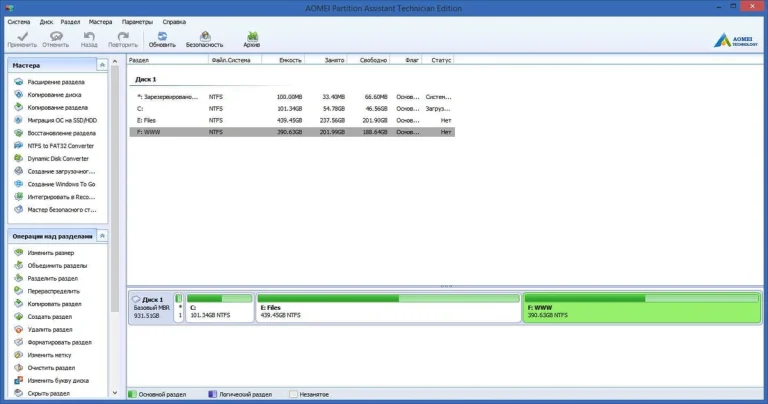Image resolution: width=768 pixels, height=404 pixels.
Task: Sort by the Раздел column header
Action: click(x=168, y=60)
